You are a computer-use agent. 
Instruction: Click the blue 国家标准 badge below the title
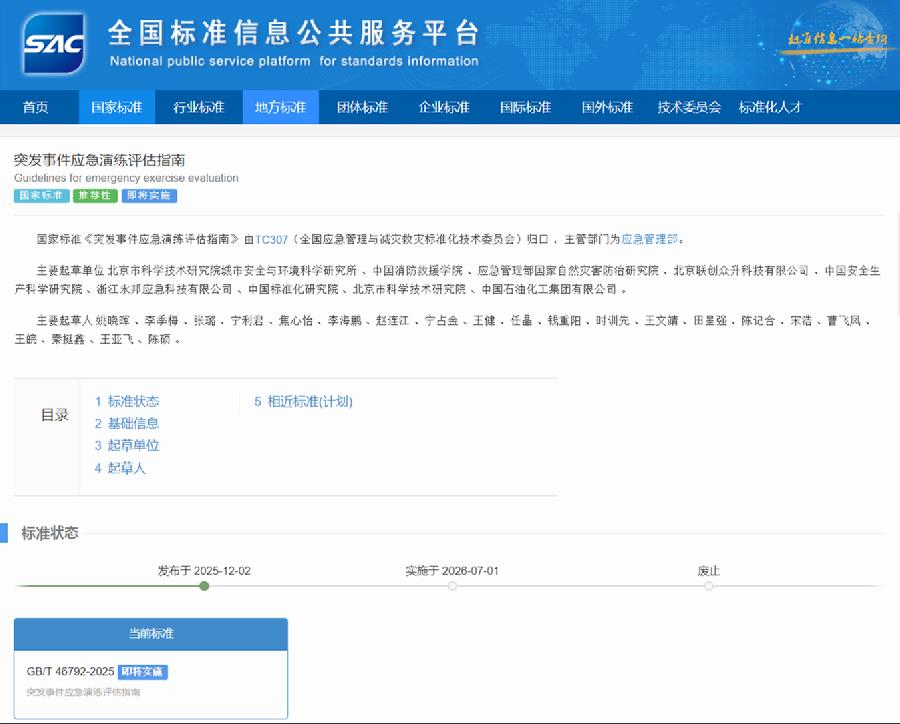tap(40, 196)
